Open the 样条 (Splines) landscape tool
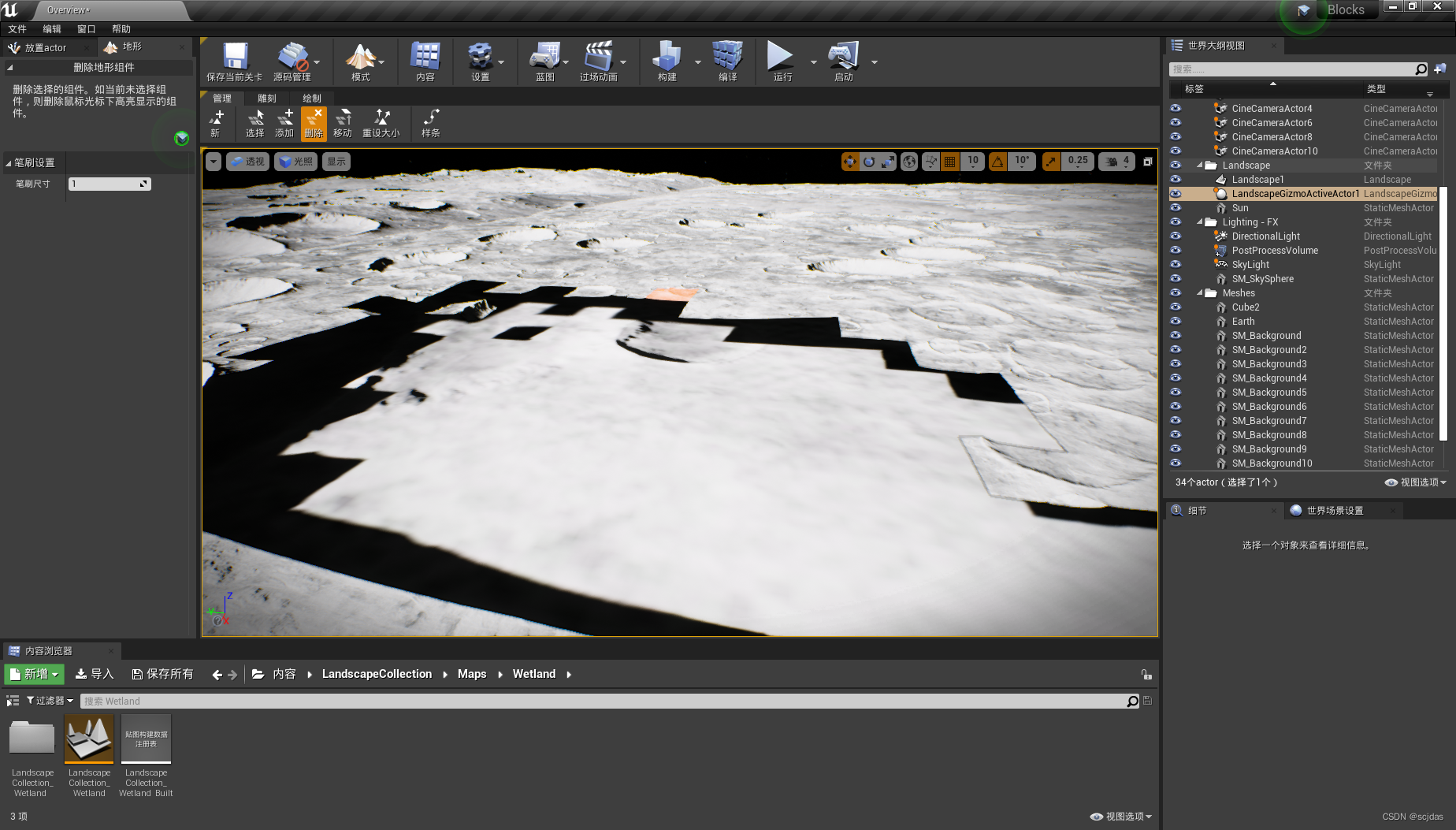Screen dimensions: 1456x830 430,123
